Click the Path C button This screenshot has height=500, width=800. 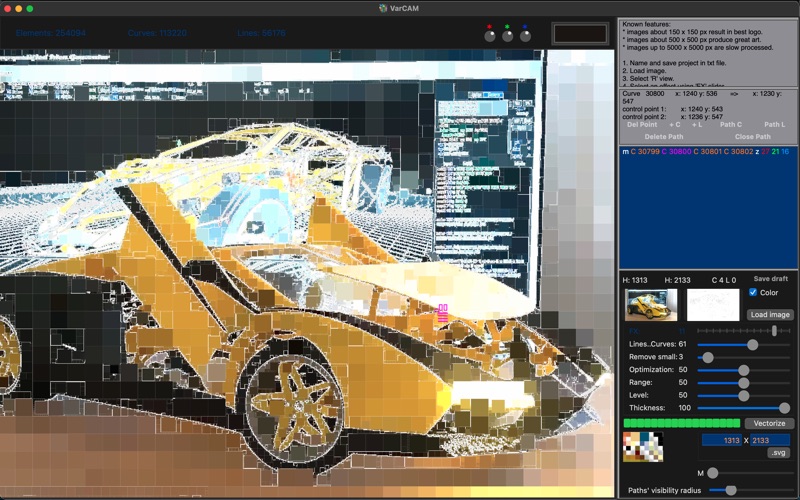[x=731, y=124]
